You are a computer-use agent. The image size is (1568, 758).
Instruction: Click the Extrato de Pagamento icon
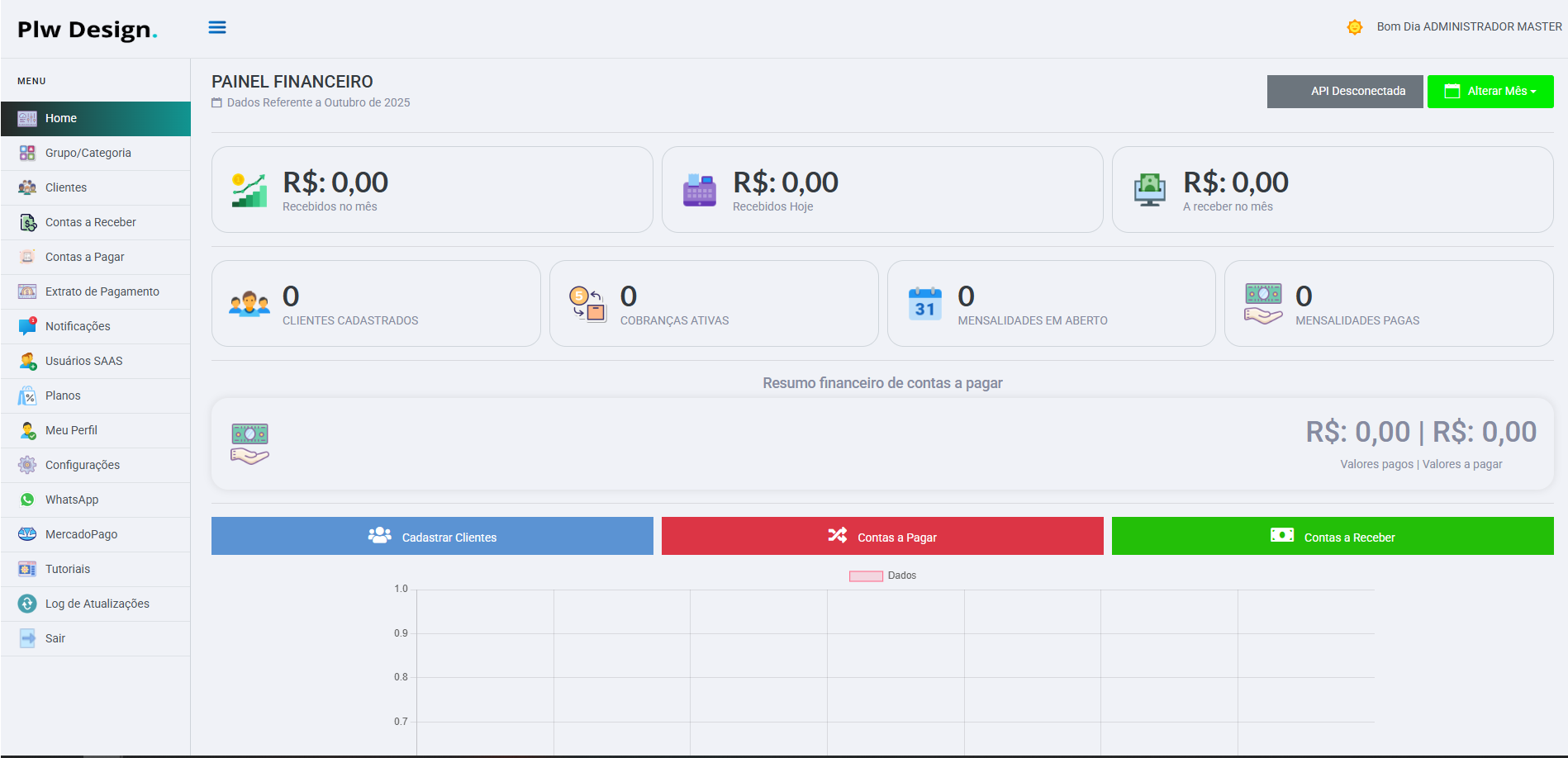tap(27, 291)
